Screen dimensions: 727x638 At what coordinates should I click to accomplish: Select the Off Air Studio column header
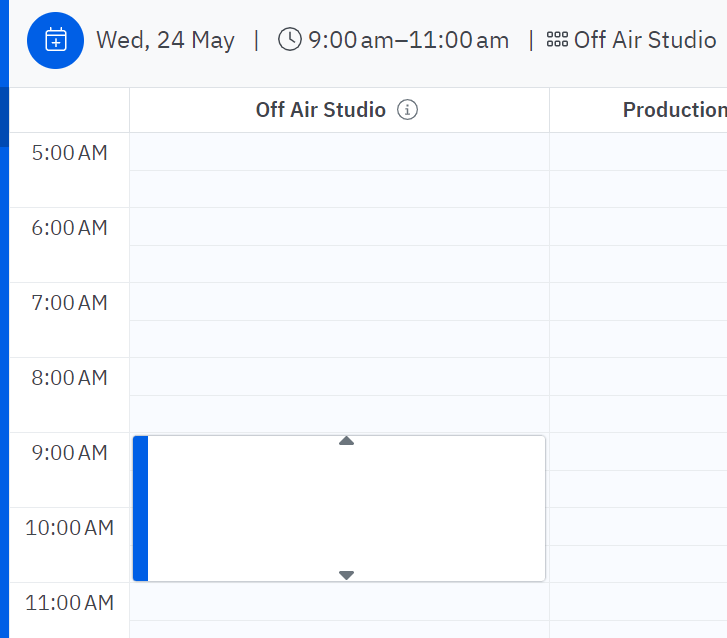(x=320, y=110)
